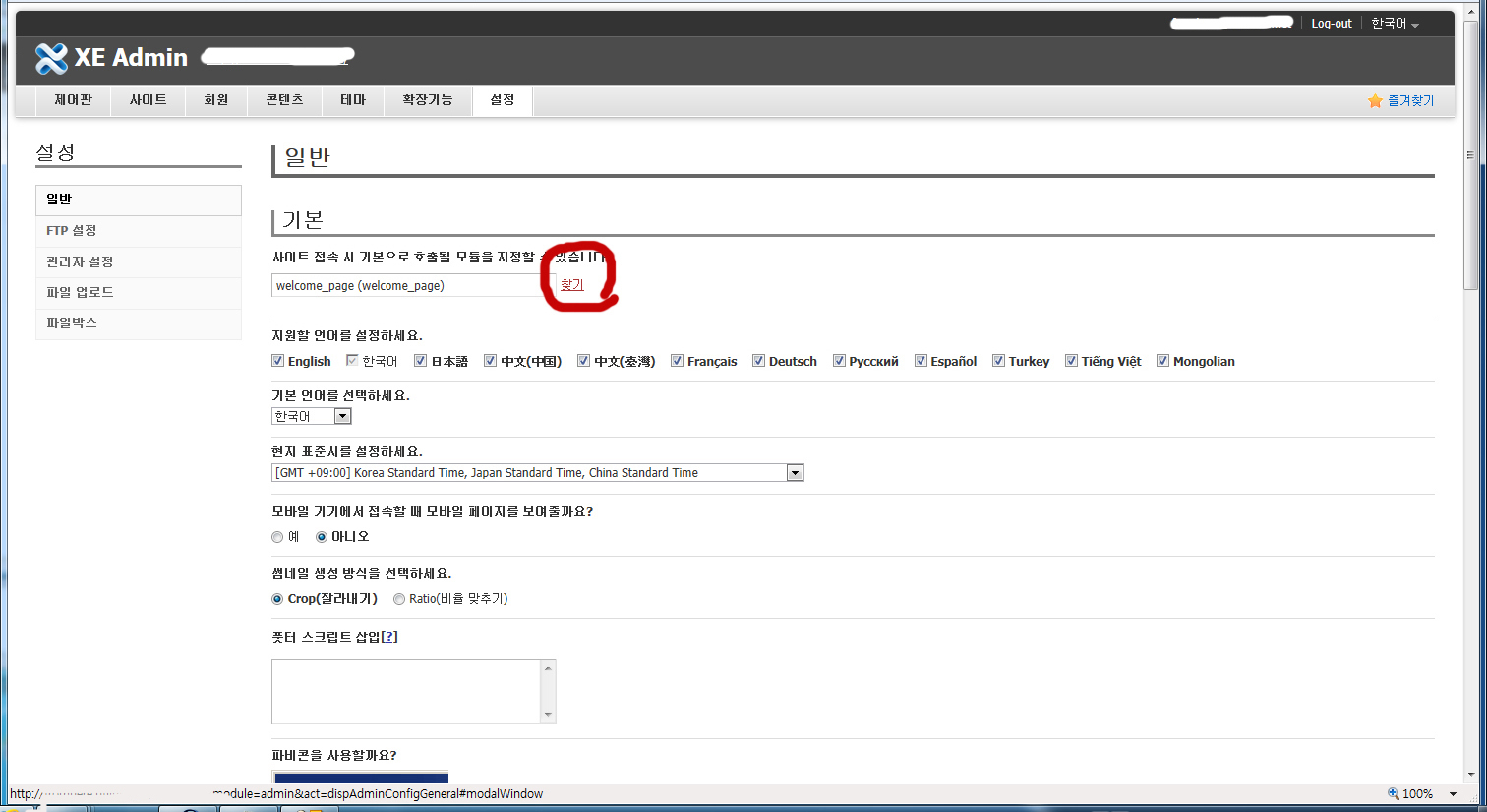Open 파일박스 in the sidebar

pyautogui.click(x=72, y=322)
